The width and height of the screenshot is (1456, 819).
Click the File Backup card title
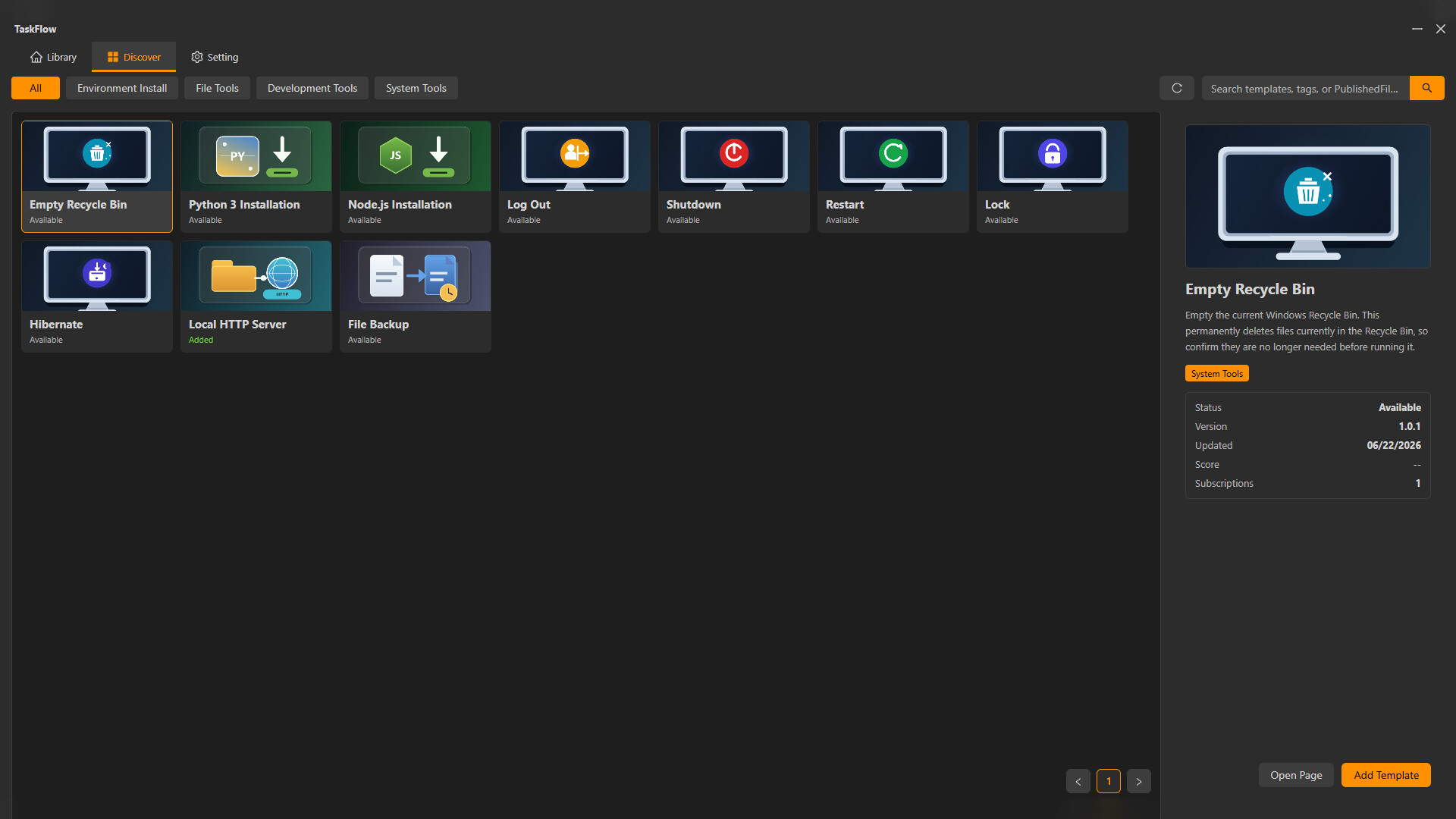coord(378,325)
